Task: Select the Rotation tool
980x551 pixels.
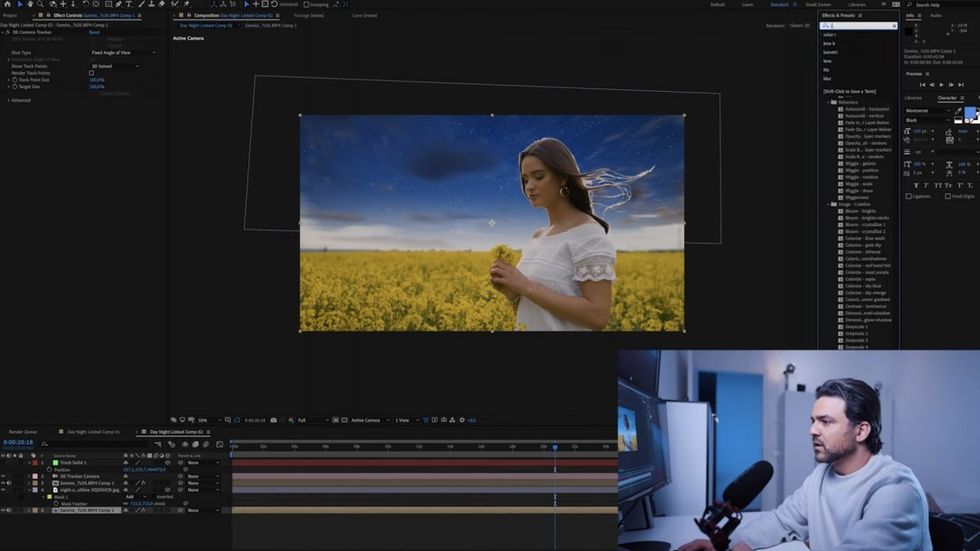Action: click(x=86, y=4)
